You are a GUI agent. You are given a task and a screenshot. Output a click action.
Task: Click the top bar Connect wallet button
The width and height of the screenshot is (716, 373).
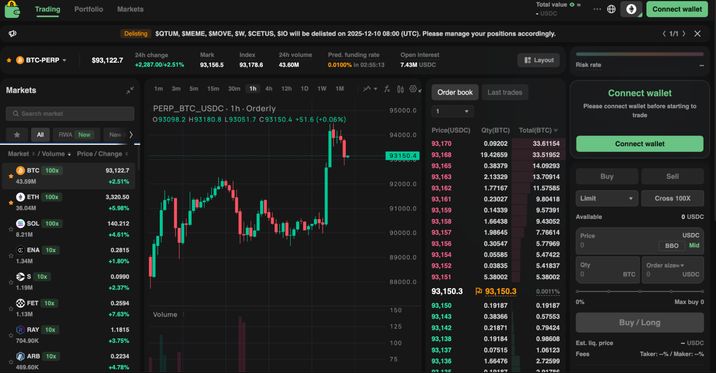(677, 9)
